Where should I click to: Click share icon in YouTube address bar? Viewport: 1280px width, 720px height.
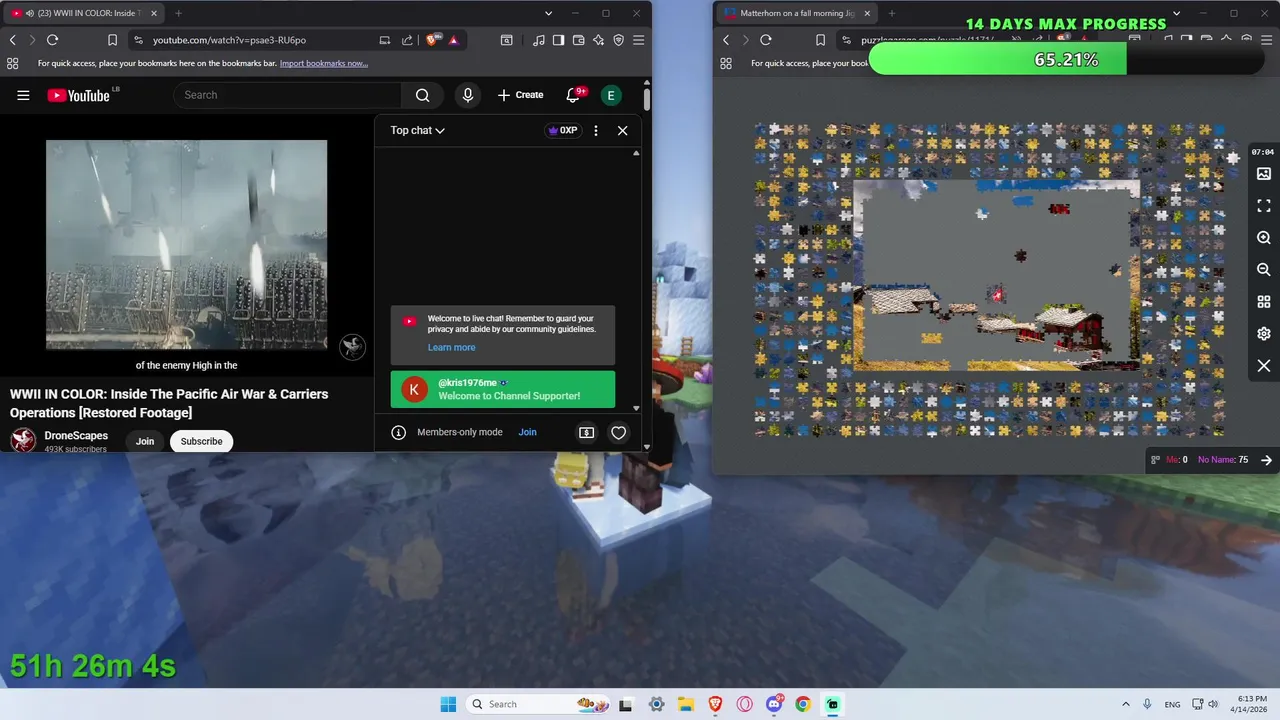coord(407,40)
